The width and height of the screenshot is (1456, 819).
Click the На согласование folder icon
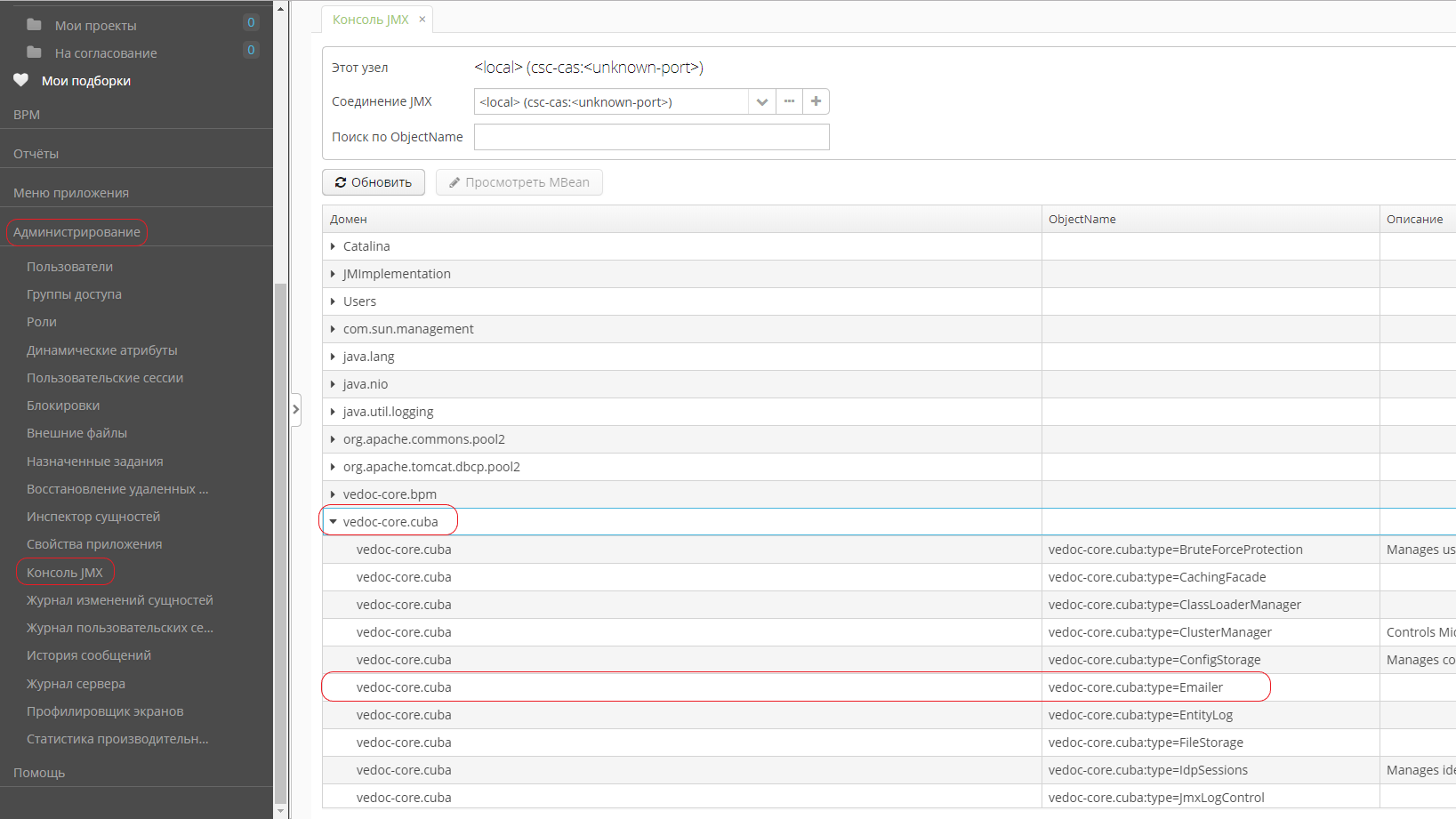(x=34, y=52)
